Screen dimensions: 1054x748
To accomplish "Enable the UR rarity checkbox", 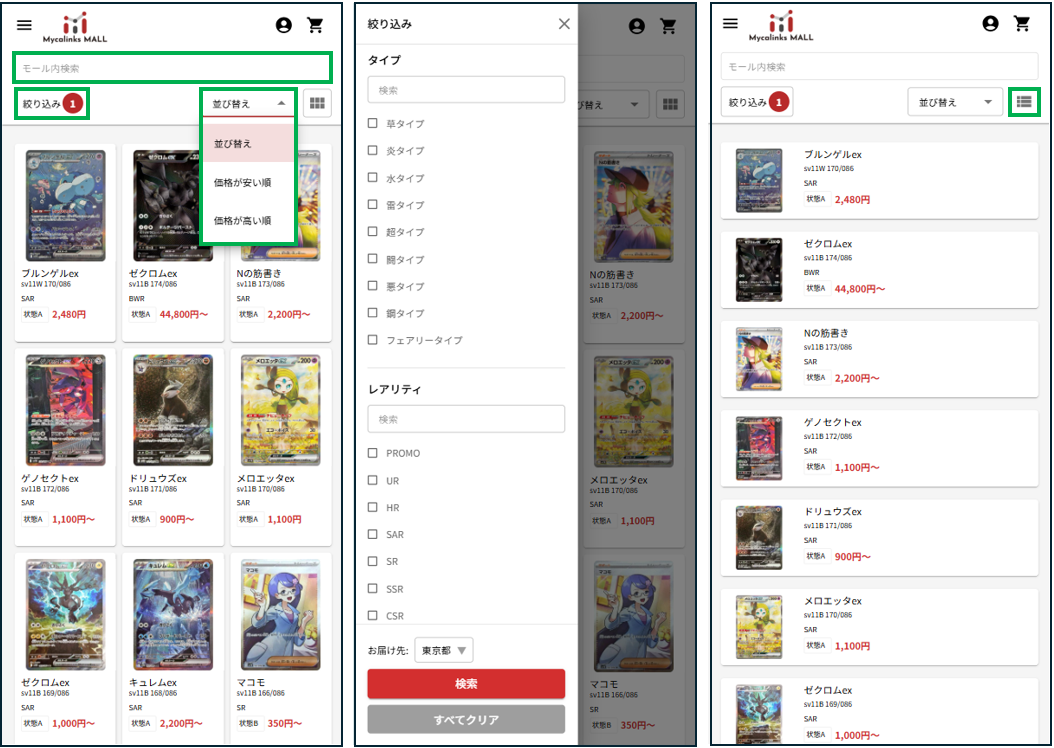I will point(372,480).
